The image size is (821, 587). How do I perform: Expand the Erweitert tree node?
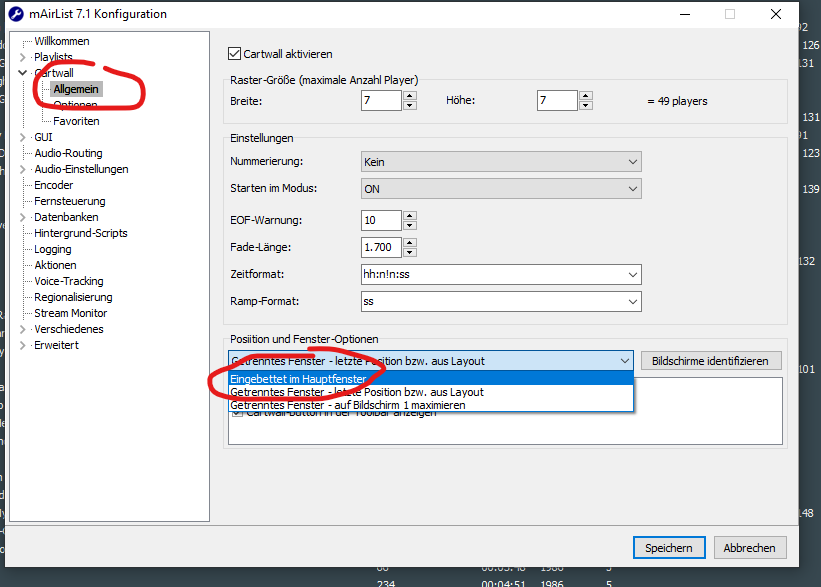pos(23,345)
